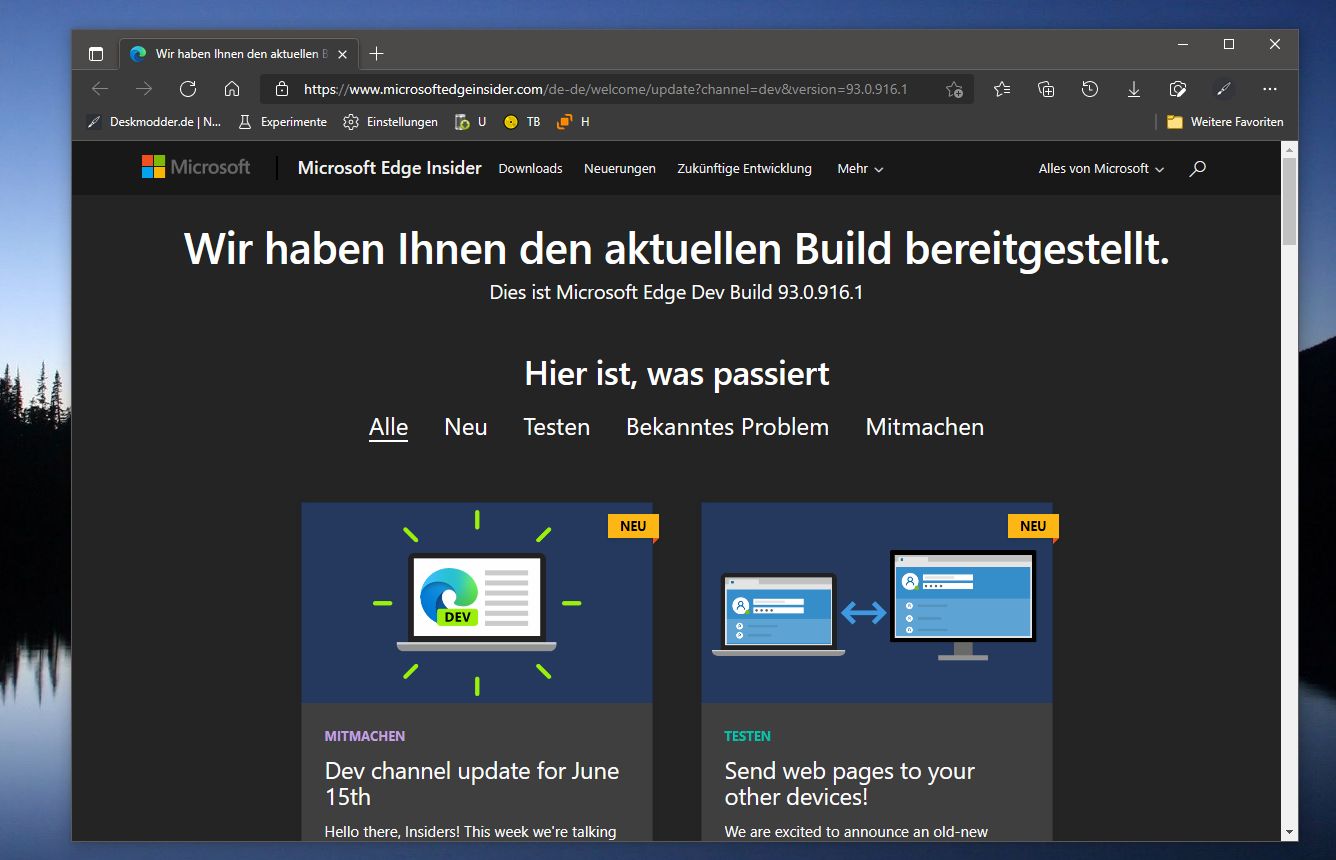The height and width of the screenshot is (860, 1336).
Task: Expand Alles von Microsoft dropdown
Action: (x=1101, y=168)
